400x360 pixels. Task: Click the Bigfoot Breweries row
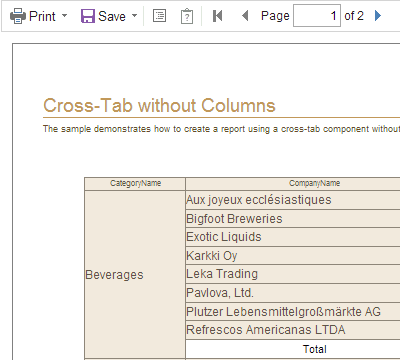[293, 219]
